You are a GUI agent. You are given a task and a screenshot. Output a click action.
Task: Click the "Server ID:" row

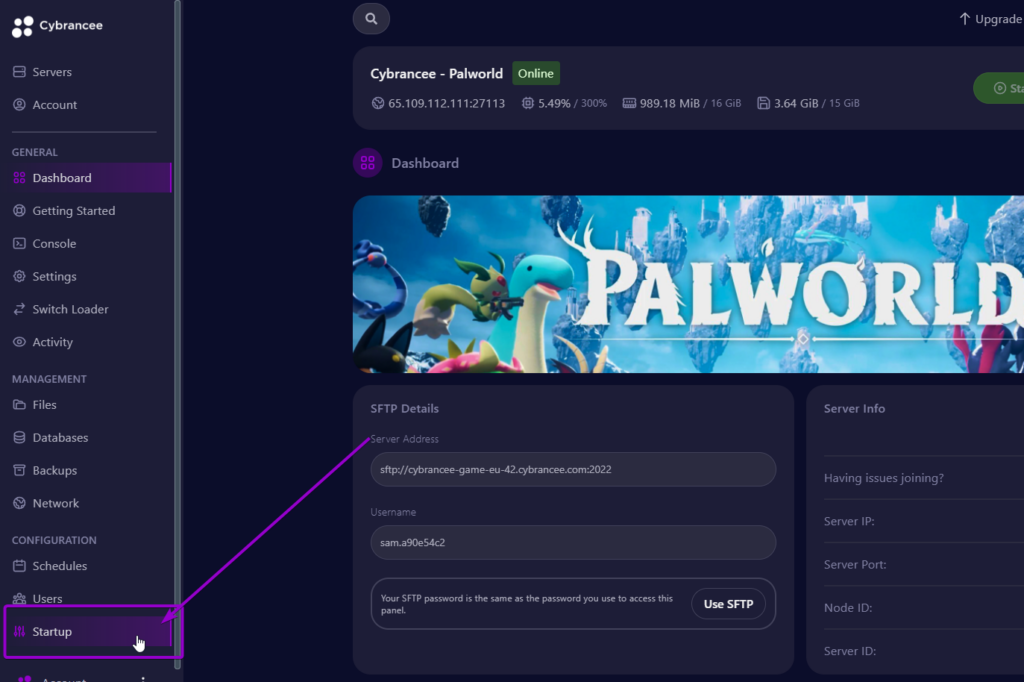(x=923, y=651)
